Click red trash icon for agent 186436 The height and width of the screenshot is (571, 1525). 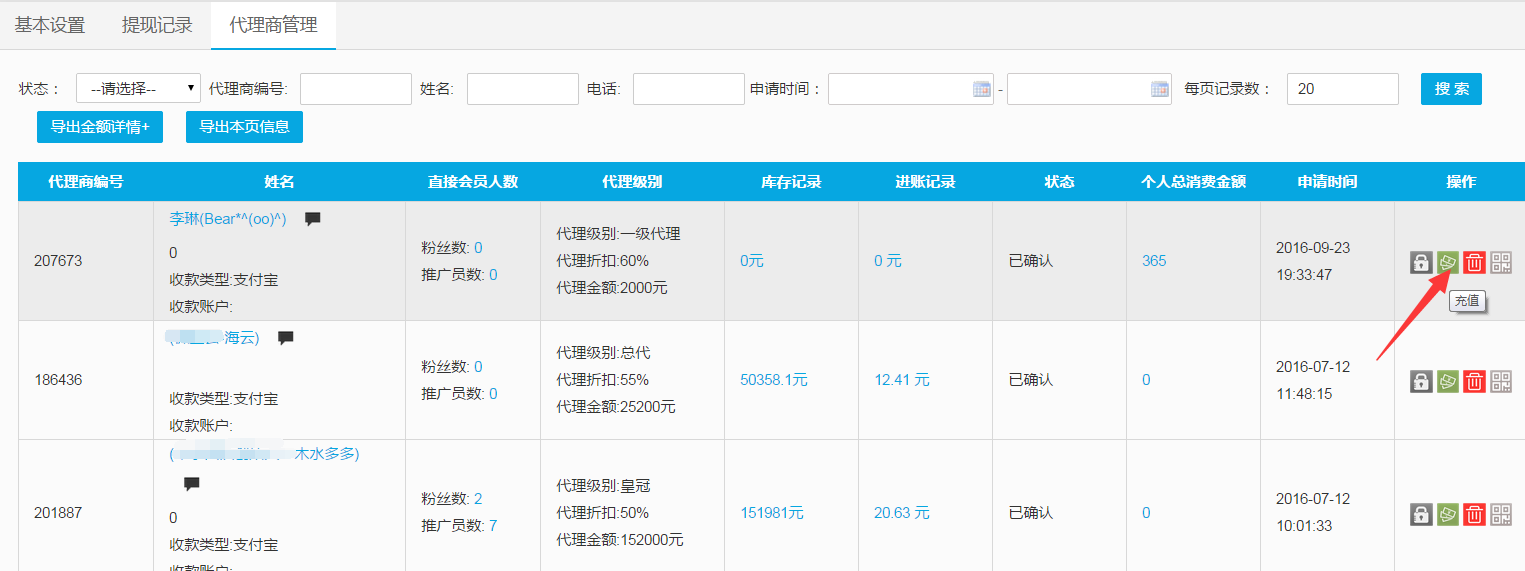[1474, 381]
